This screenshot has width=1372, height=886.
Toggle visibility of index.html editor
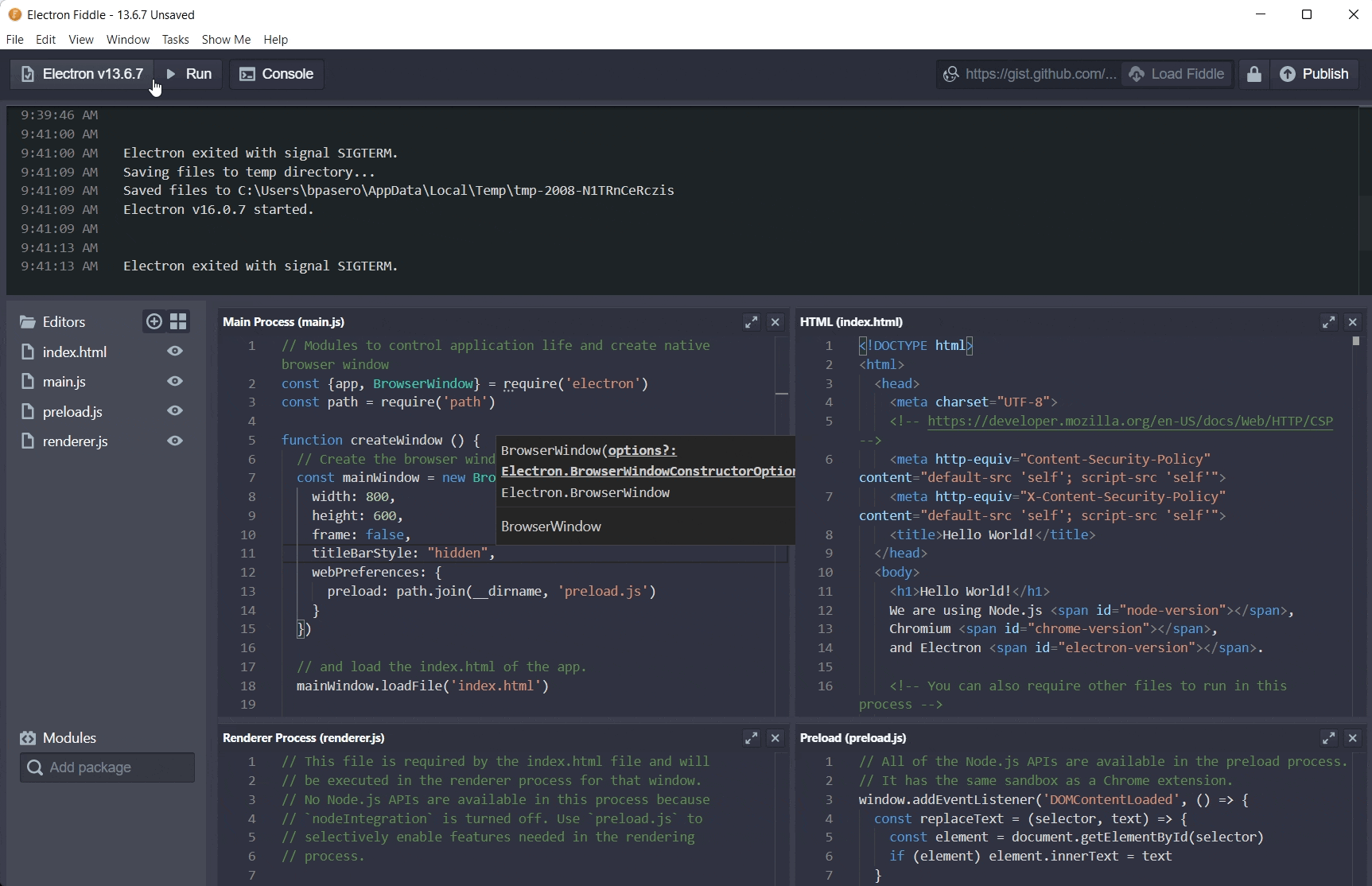175,352
